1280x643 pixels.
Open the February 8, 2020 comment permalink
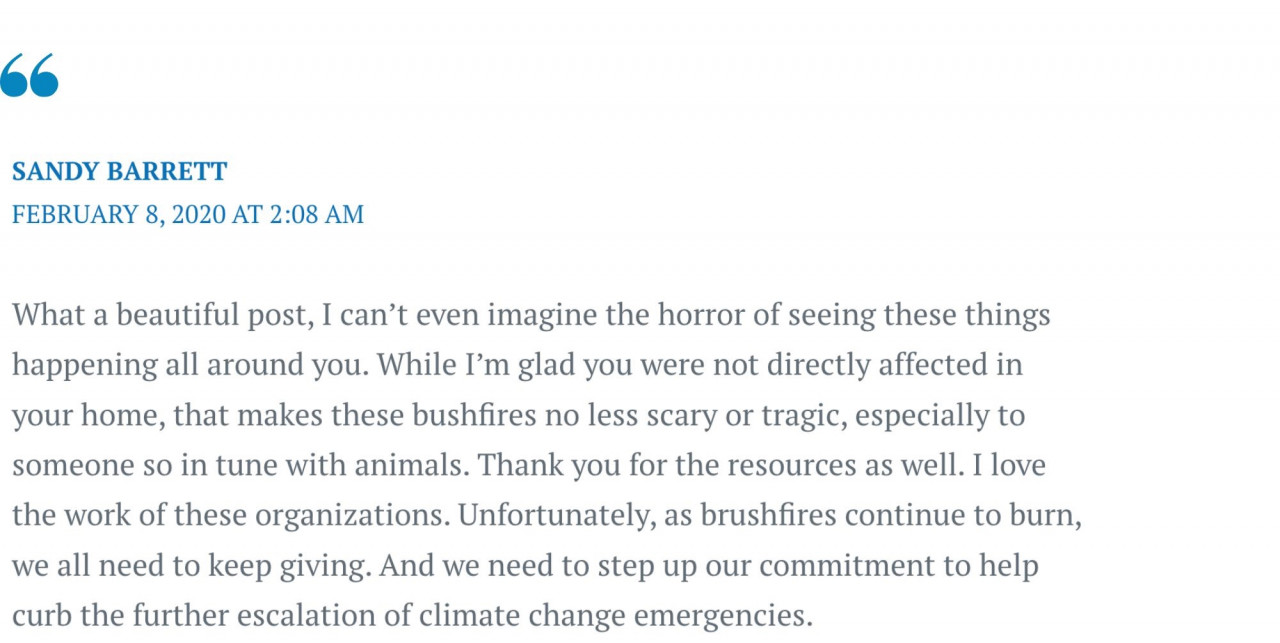click(x=188, y=214)
